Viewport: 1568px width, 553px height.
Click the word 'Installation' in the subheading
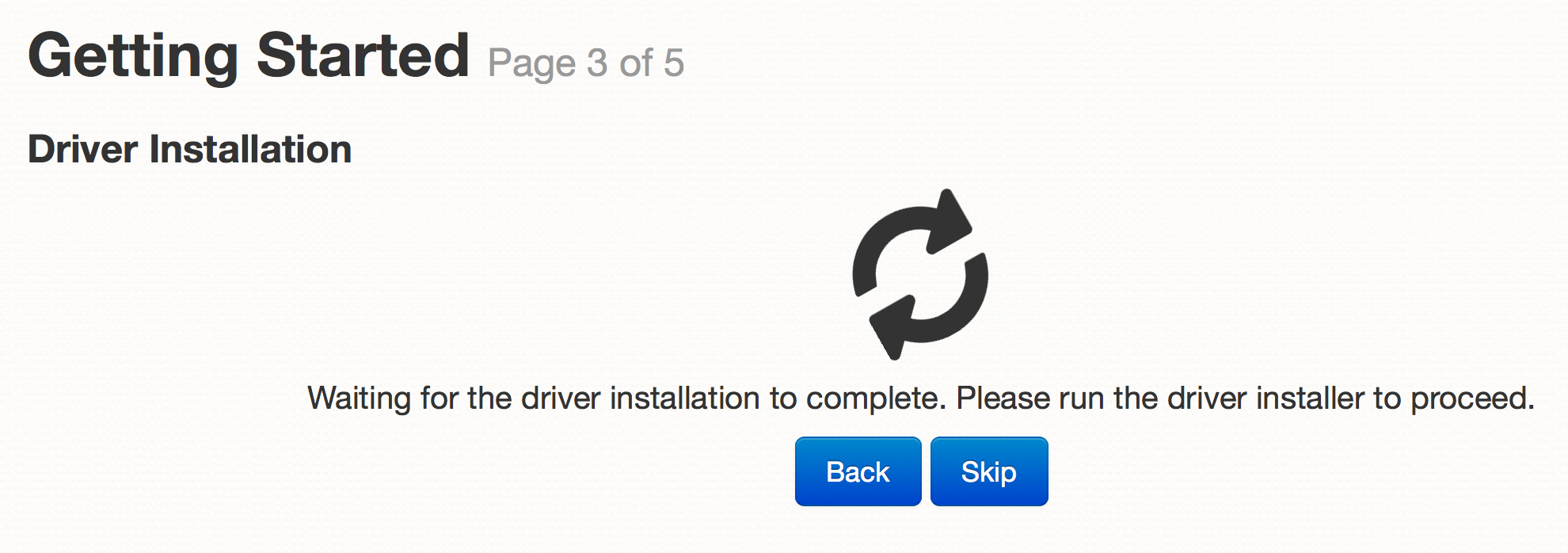[251, 149]
